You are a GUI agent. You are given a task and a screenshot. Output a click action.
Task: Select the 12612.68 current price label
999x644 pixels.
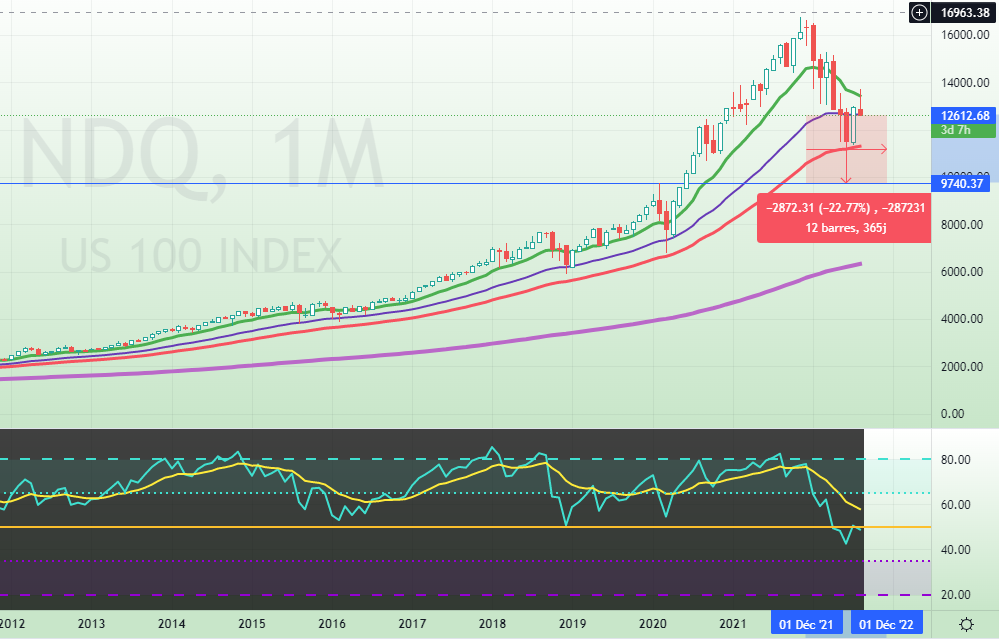click(x=964, y=115)
